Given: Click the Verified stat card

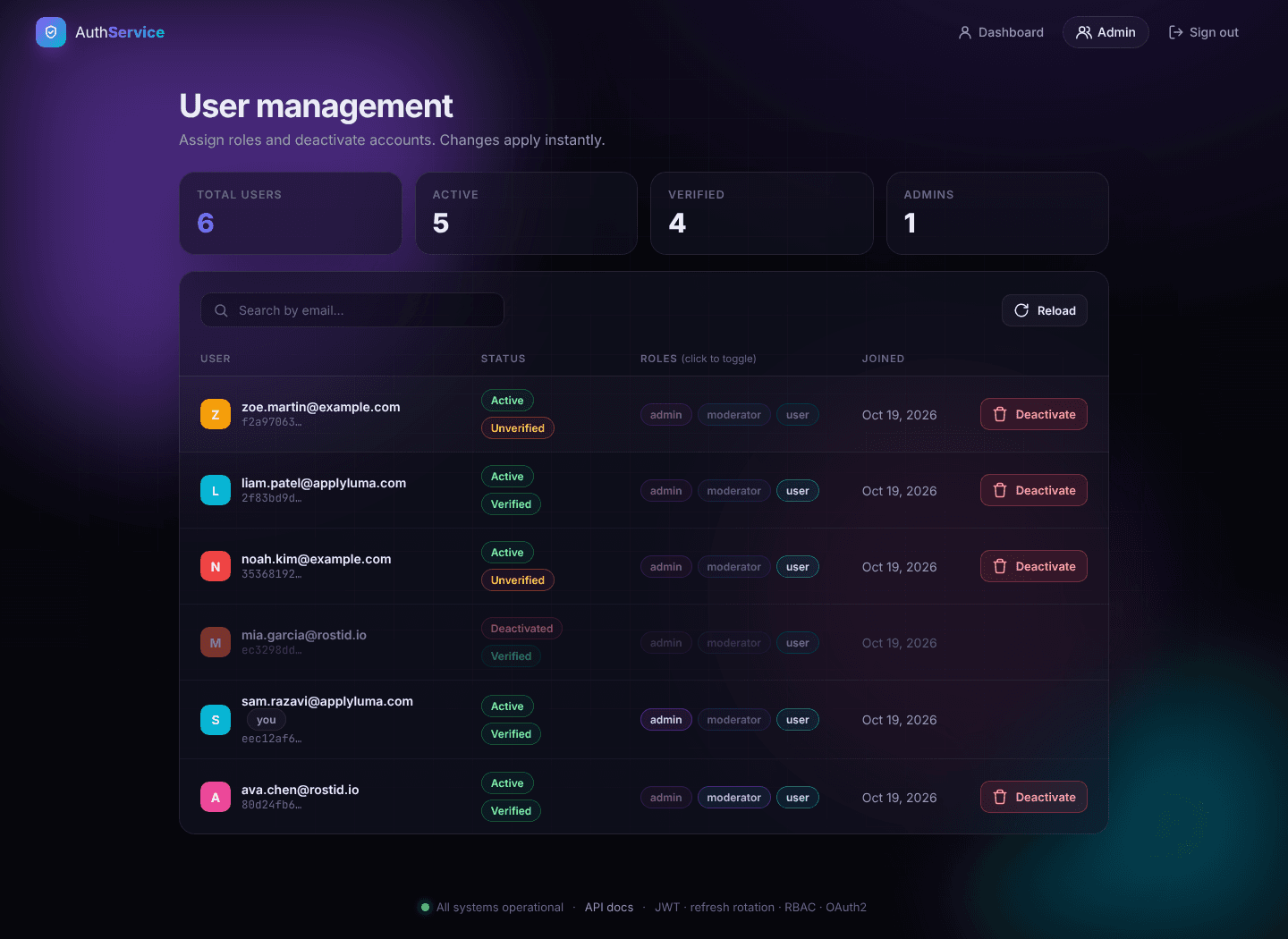Looking at the screenshot, I should 762,213.
